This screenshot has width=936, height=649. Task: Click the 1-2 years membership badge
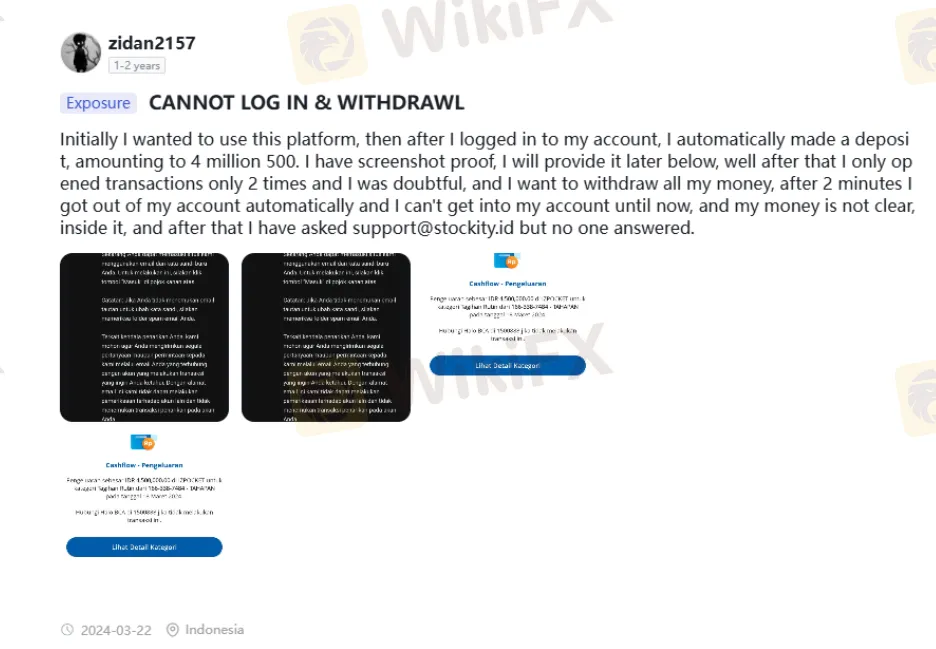137,66
